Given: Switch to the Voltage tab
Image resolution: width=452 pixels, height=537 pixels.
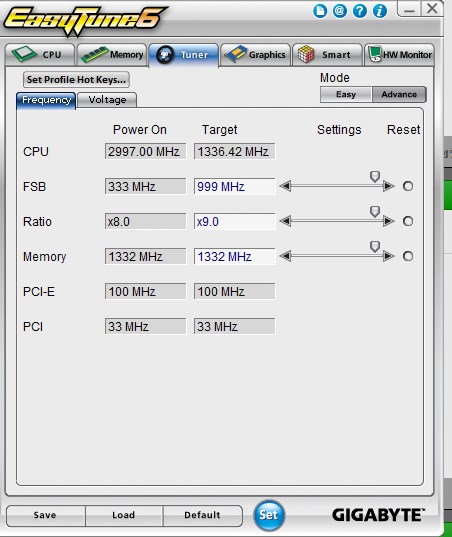Looking at the screenshot, I should (x=107, y=100).
